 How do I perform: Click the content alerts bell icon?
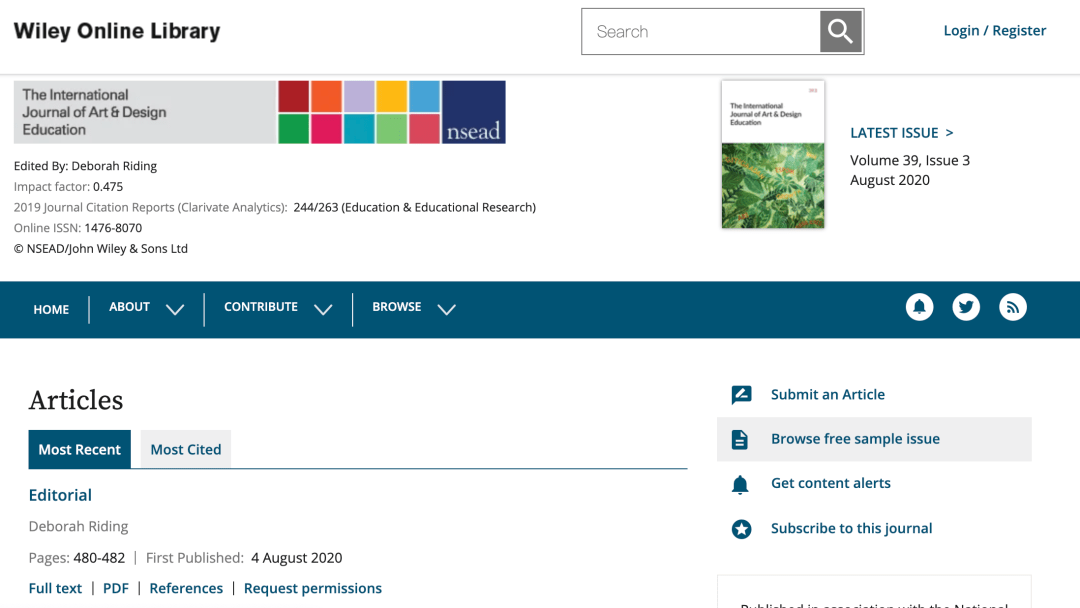740,485
